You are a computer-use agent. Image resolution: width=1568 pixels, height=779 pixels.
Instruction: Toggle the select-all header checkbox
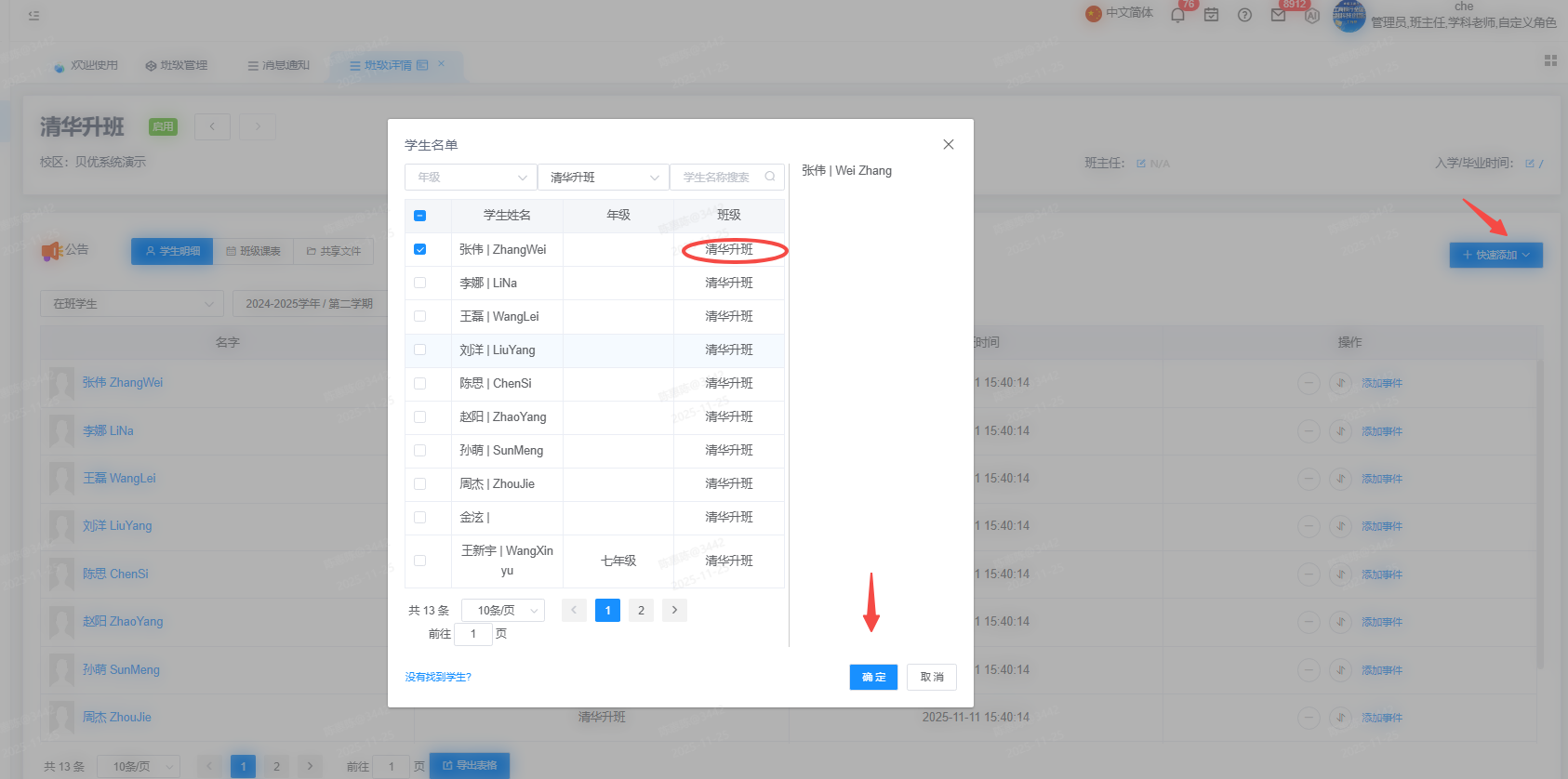coord(419,215)
